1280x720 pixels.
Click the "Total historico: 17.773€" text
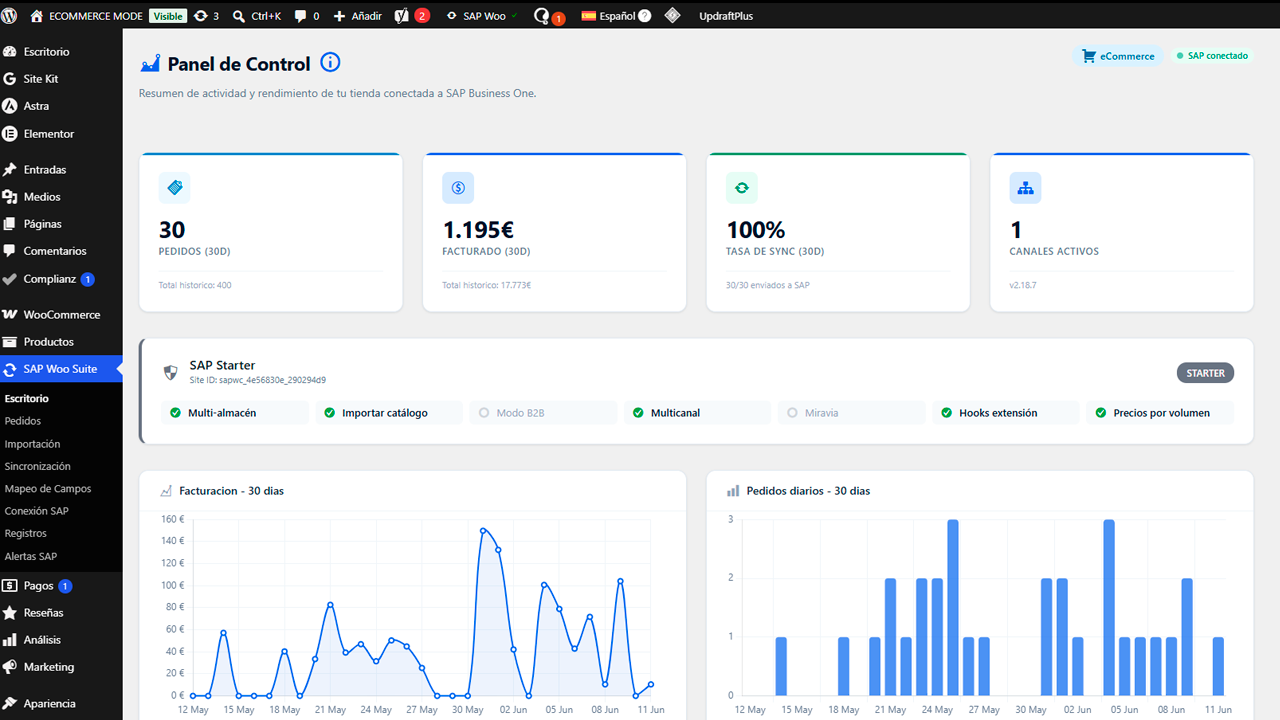487,285
